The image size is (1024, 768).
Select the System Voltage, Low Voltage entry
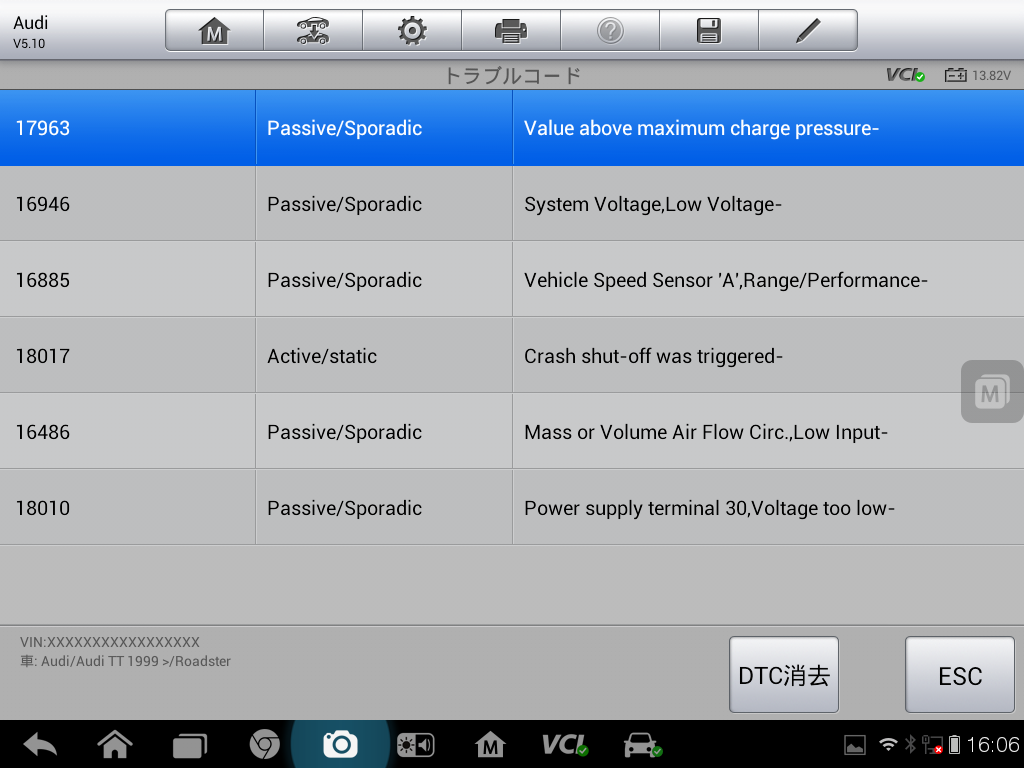[x=512, y=204]
